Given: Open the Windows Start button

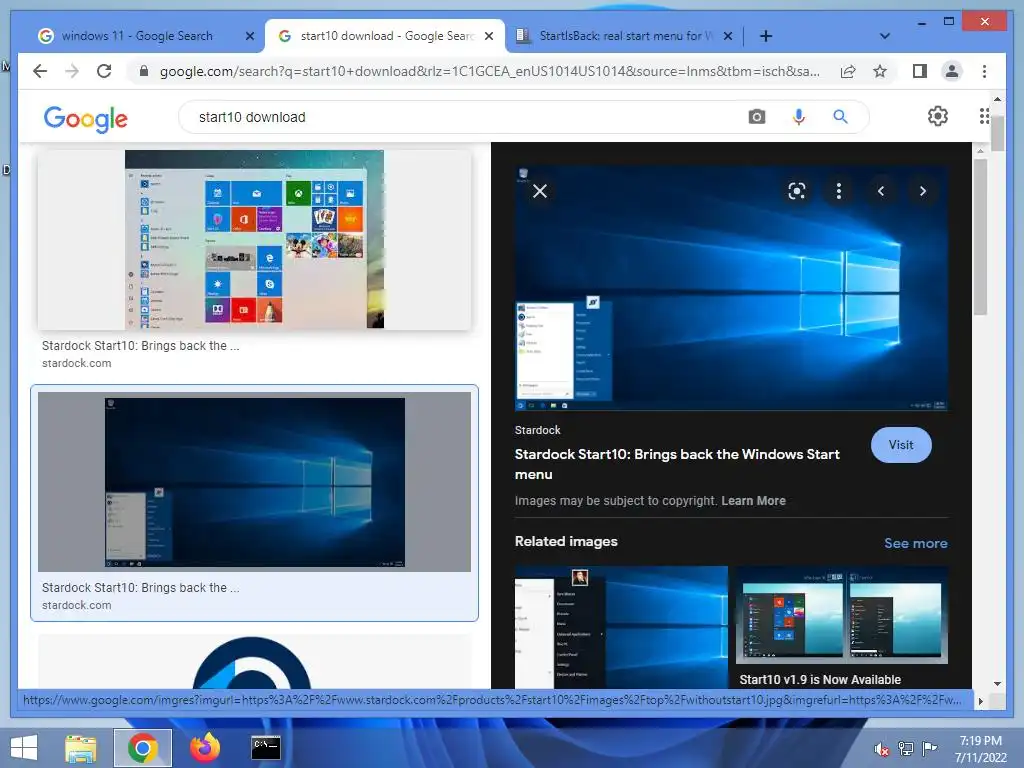Looking at the screenshot, I should point(24,748).
